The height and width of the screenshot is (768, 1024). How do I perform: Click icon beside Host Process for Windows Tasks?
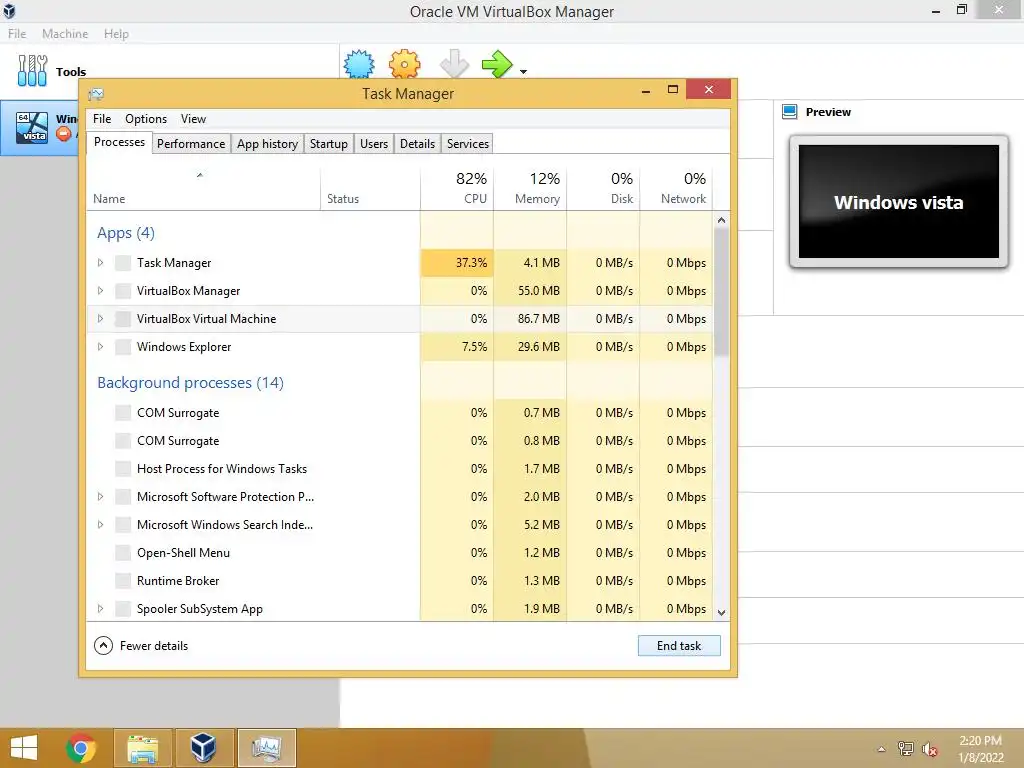click(123, 468)
